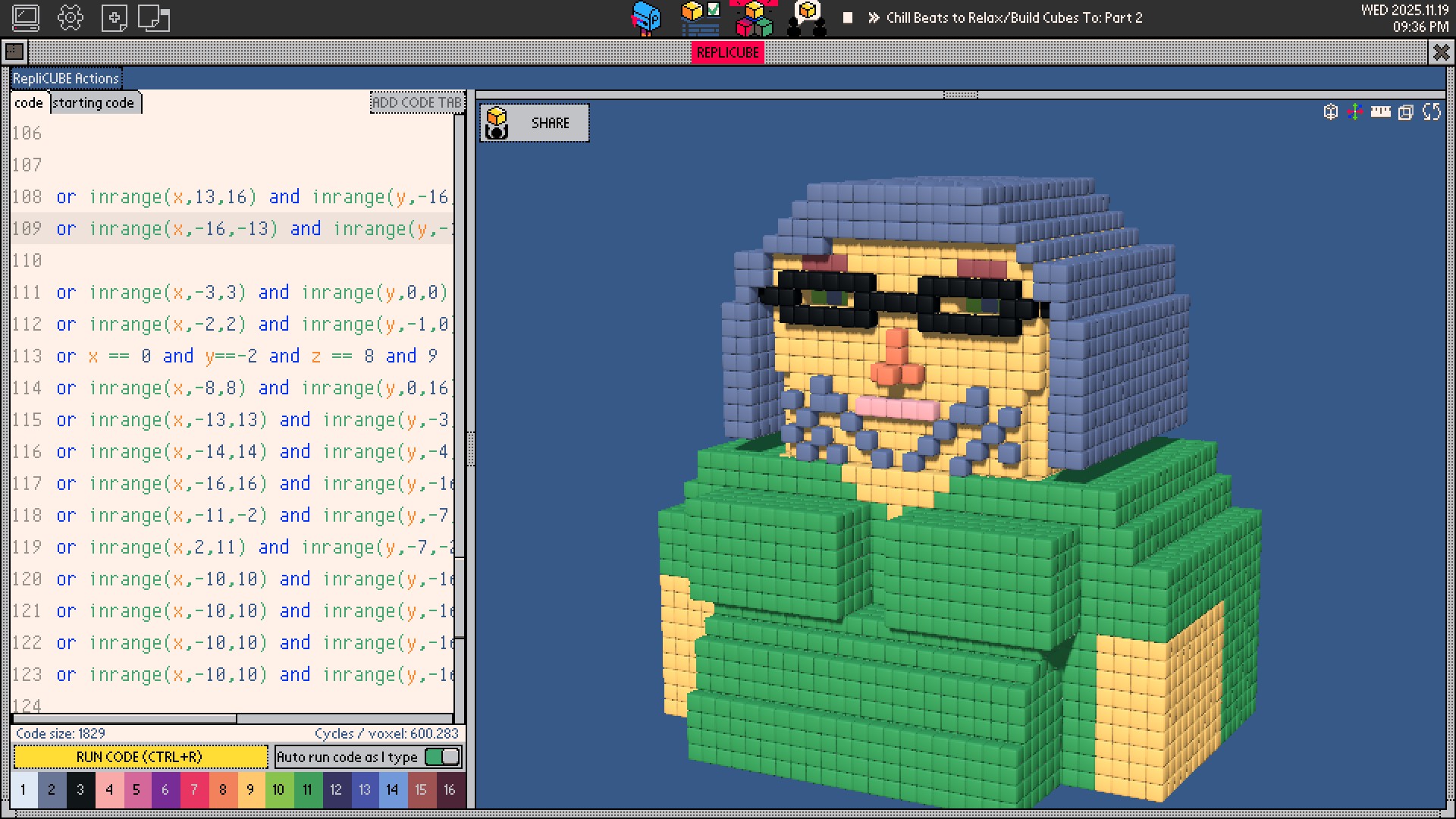
Task: Click the ADD CODE TAB button
Action: pyautogui.click(x=416, y=102)
